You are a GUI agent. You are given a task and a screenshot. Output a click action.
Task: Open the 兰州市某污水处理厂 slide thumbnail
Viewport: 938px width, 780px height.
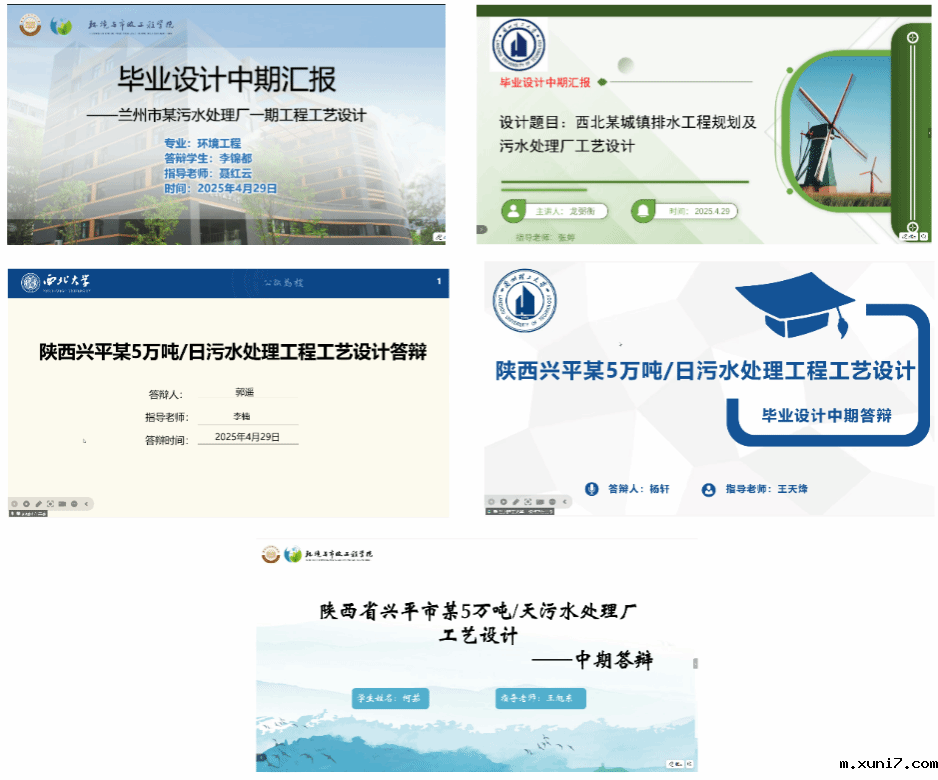226,125
